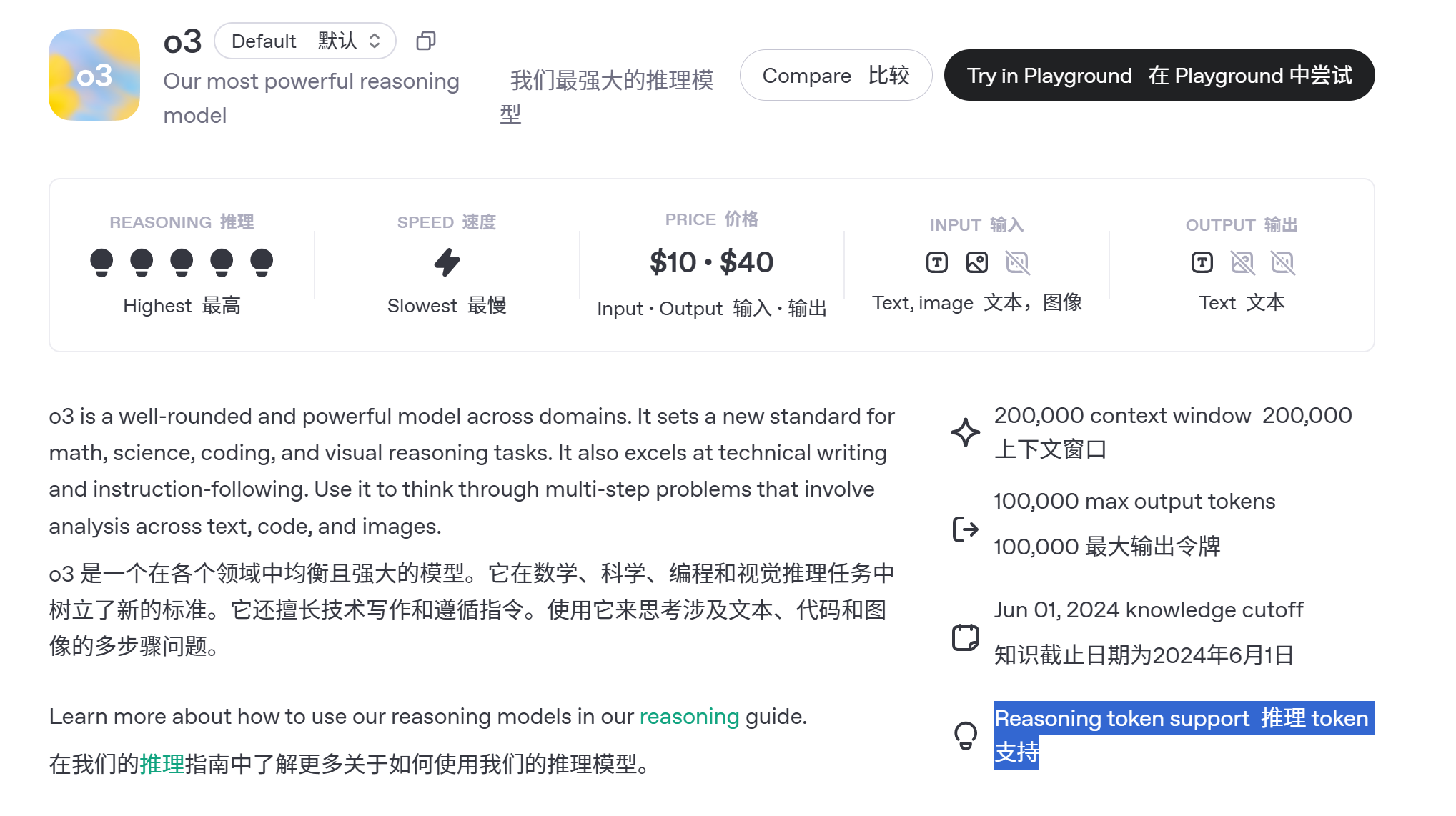This screenshot has height=816, width=1456.
Task: Open the Chinese 推理 guide link
Action: tap(162, 764)
